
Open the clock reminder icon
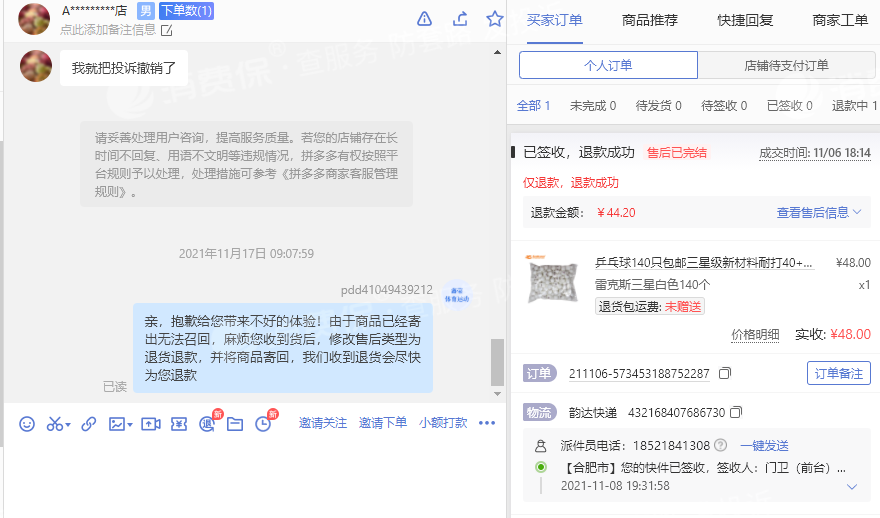tap(263, 424)
